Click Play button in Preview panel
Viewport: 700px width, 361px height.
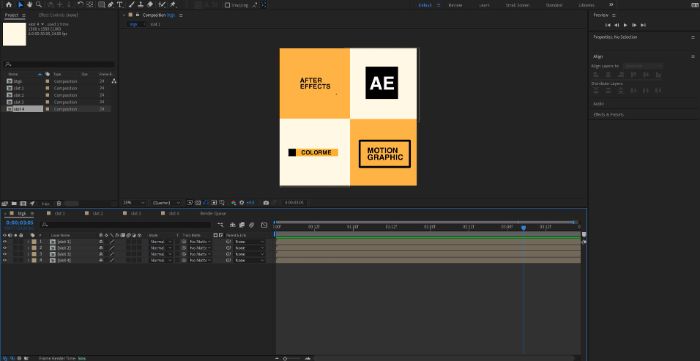[x=625, y=25]
